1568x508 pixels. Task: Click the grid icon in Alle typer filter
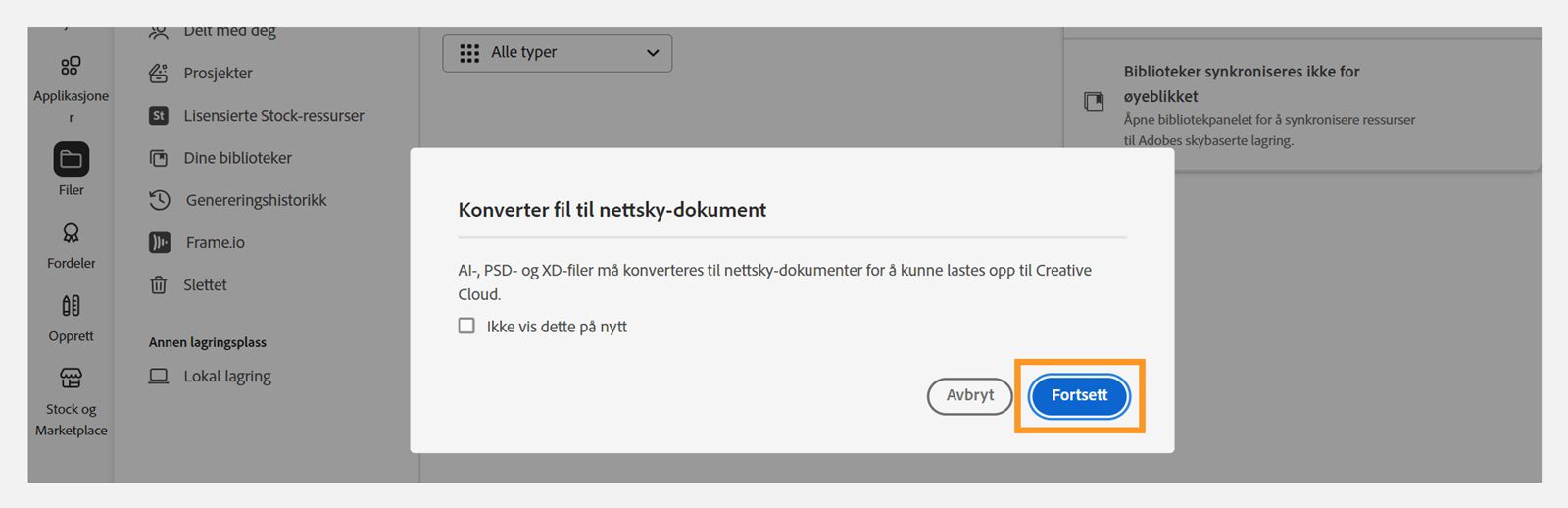click(x=469, y=53)
